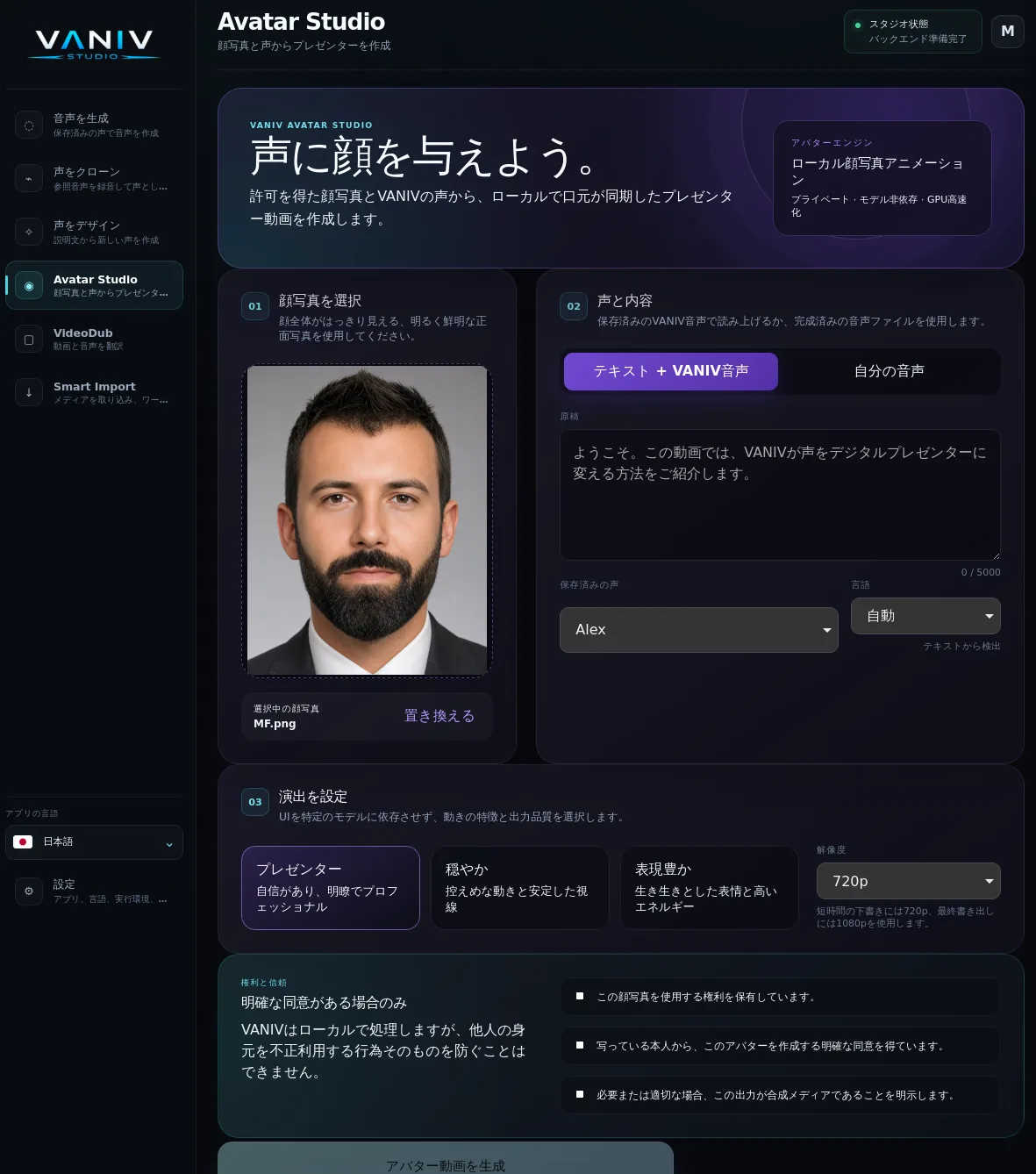This screenshot has height=1174, width=1036.
Task: Click the VANIV Studio logo
Action: [94, 44]
